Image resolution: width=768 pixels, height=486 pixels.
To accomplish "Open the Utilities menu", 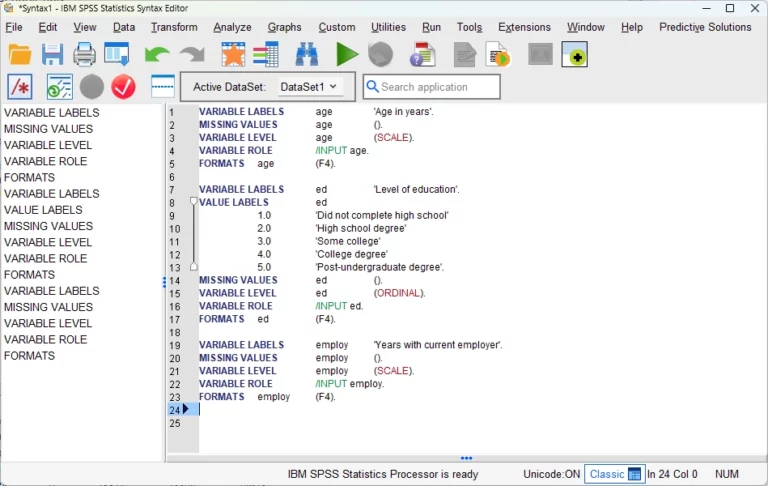I will click(x=388, y=27).
